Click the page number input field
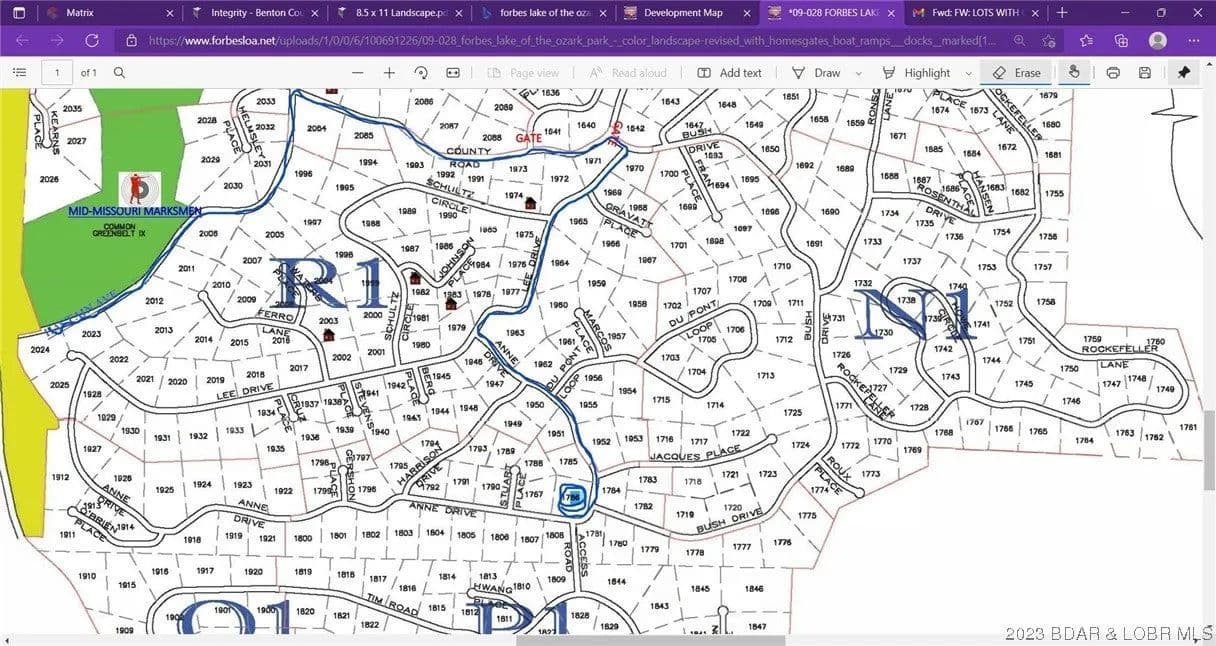 (57, 73)
